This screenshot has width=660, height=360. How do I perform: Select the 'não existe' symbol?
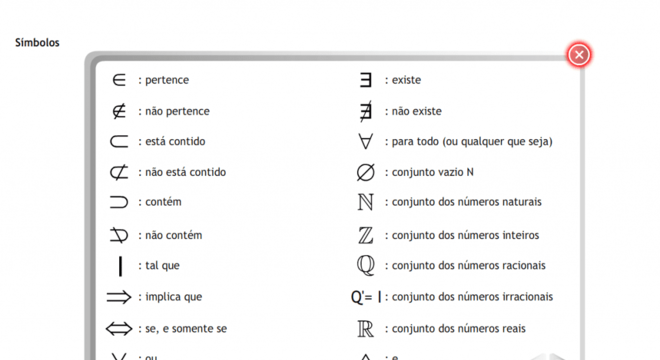tap(366, 111)
